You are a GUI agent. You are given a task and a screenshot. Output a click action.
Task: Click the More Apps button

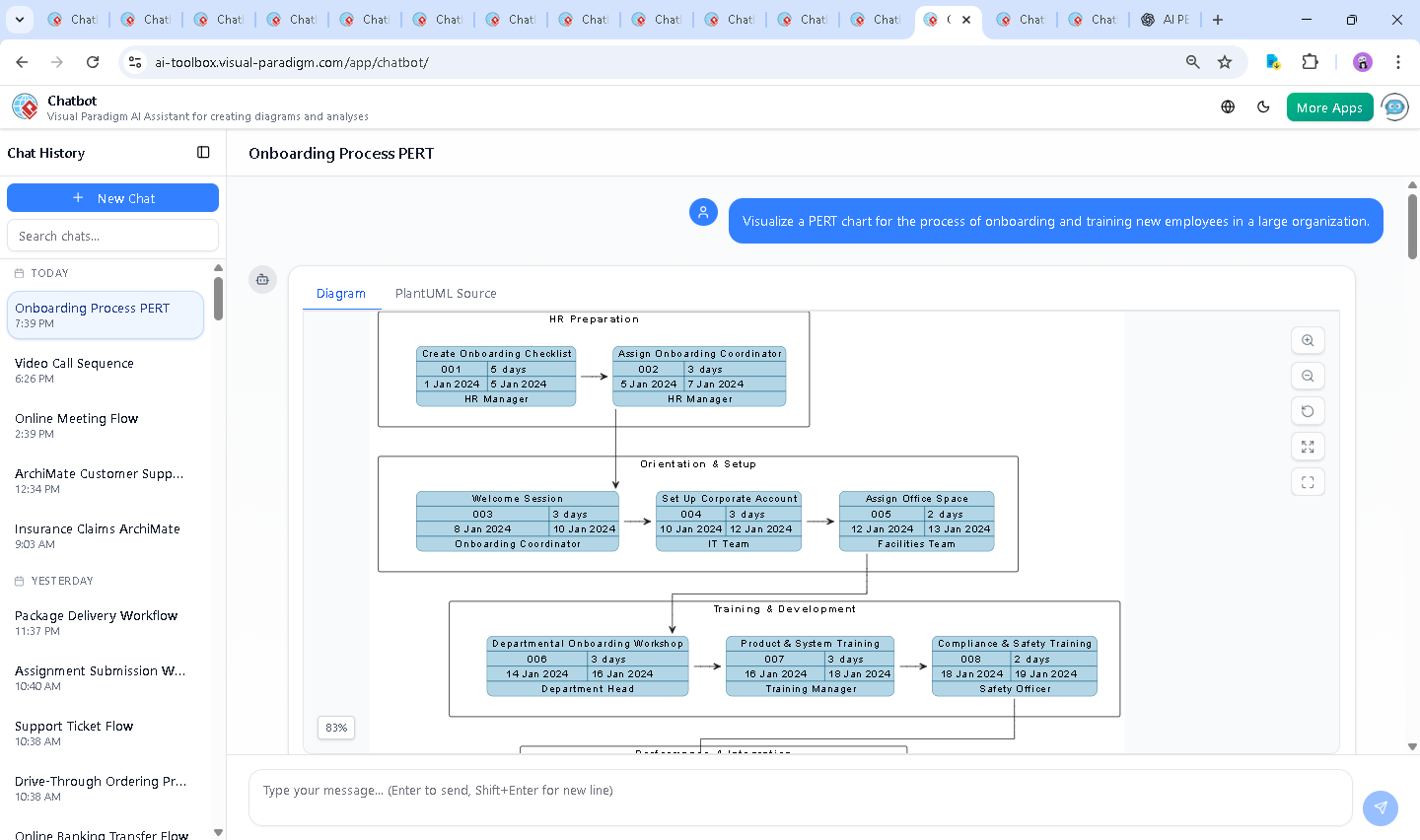1329,106
